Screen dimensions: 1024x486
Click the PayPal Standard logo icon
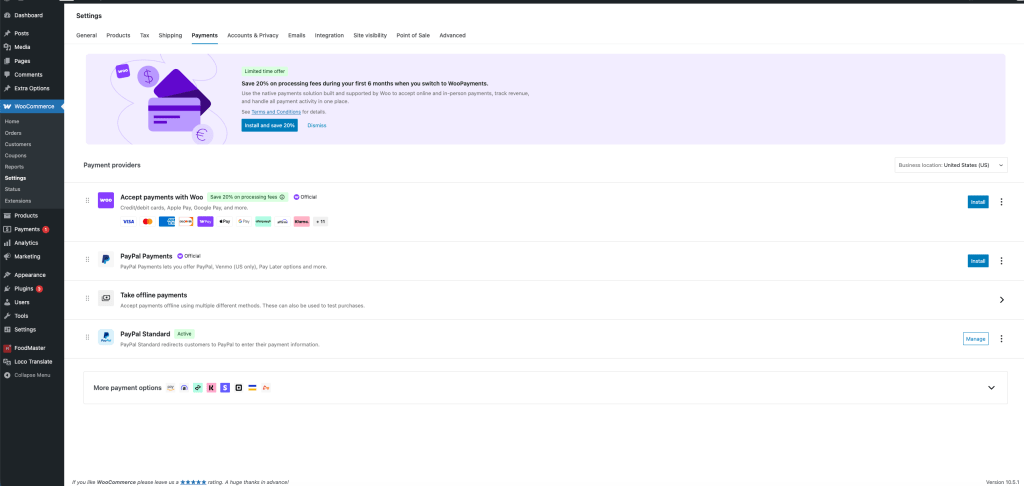pos(106,337)
